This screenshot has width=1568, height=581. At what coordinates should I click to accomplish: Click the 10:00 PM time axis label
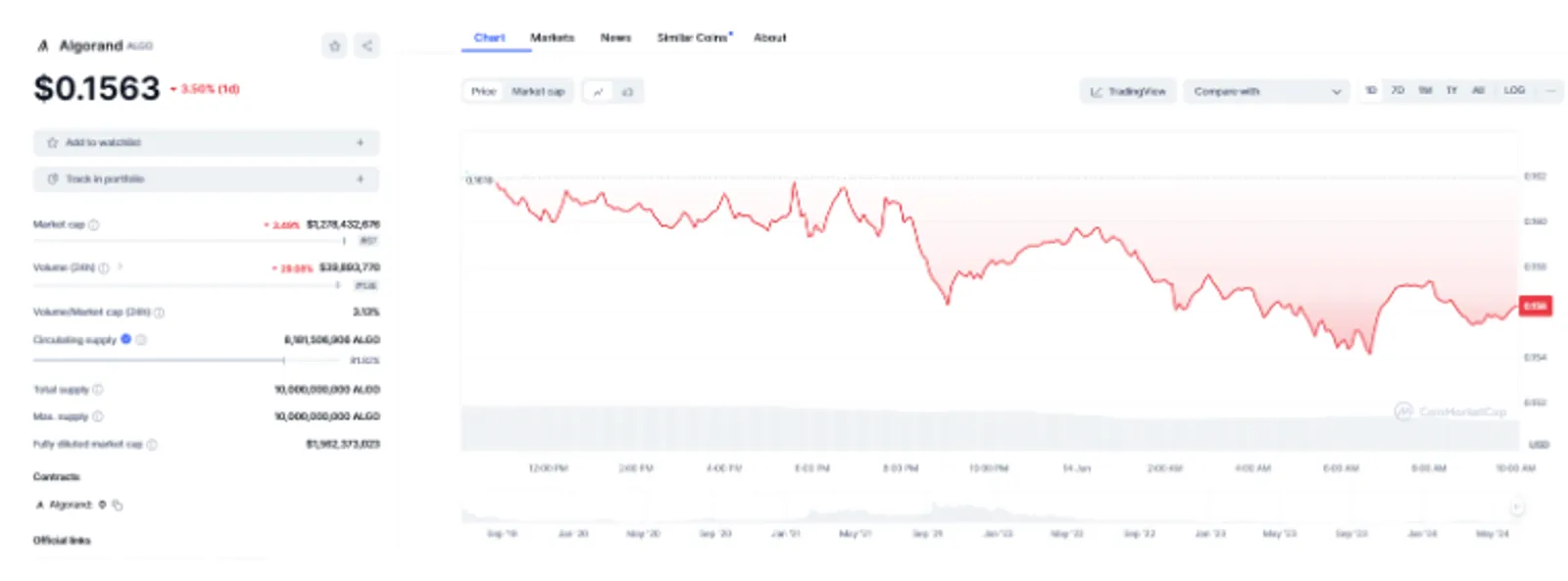coord(989,468)
